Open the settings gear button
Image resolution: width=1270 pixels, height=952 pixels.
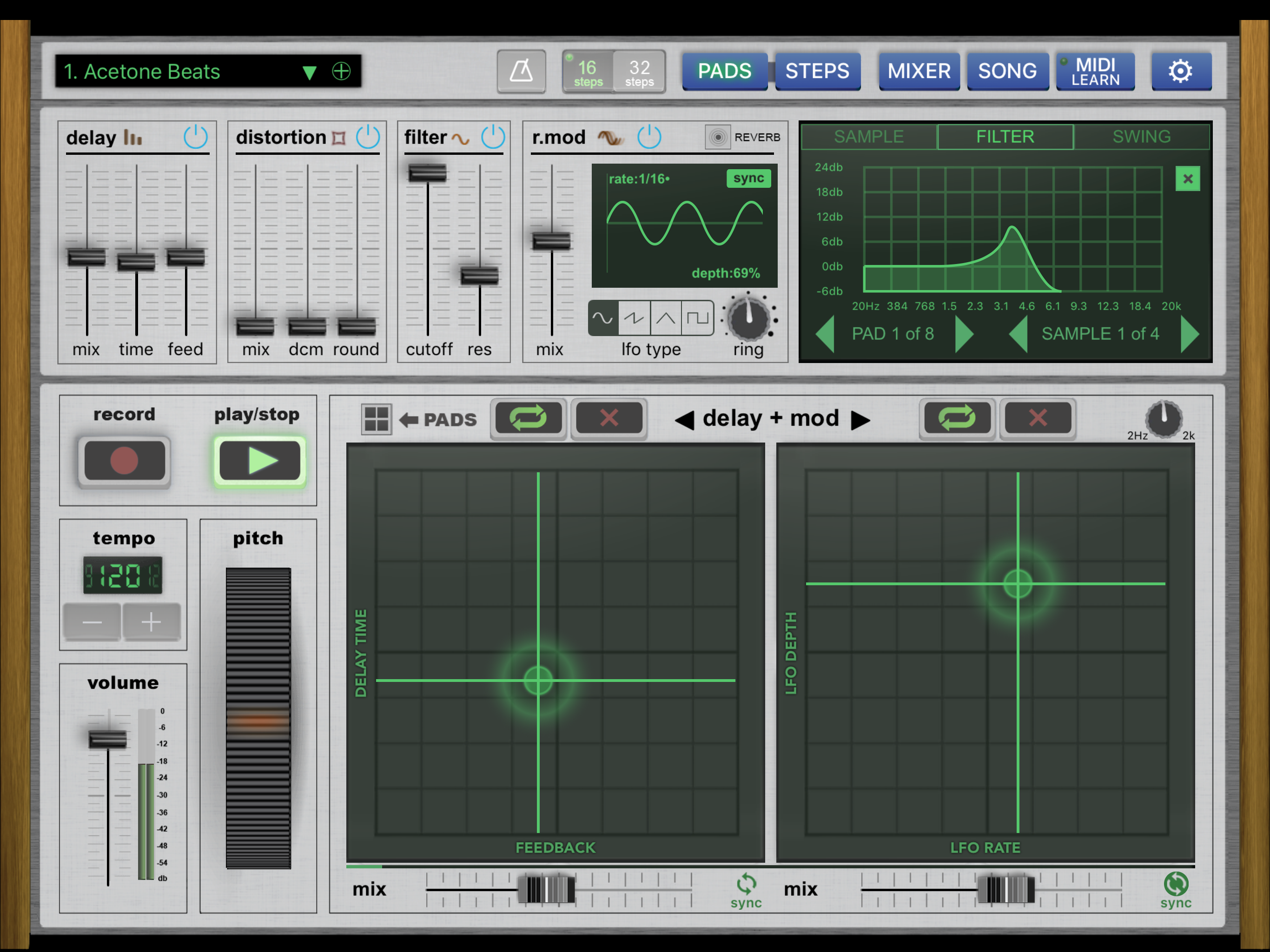pyautogui.click(x=1180, y=71)
